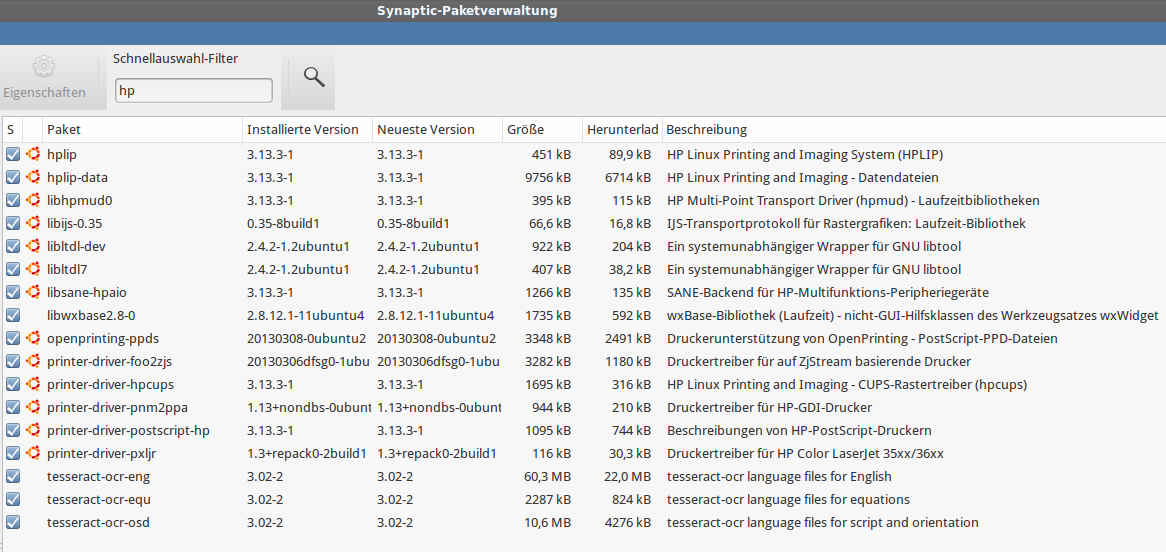Toggle status checkbox for tesseract-ocr-eng
Screen dimensions: 1166x552
pyautogui.click(x=13, y=477)
